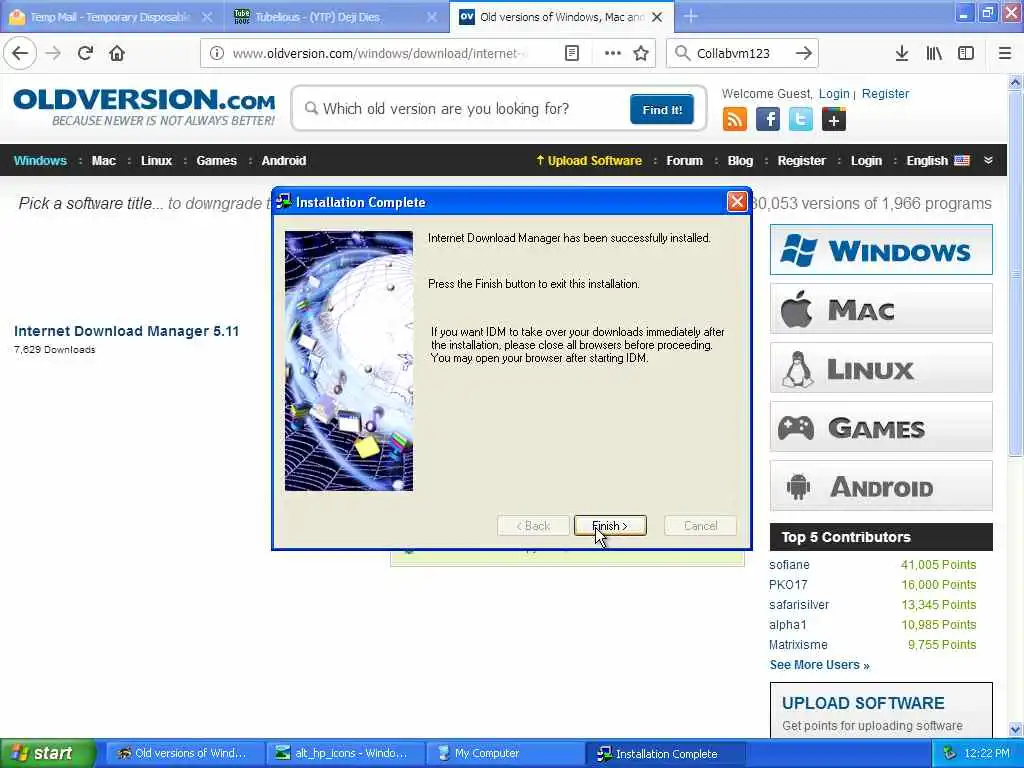
Task: Click Upload Software in navigation bar
Action: (x=588, y=161)
